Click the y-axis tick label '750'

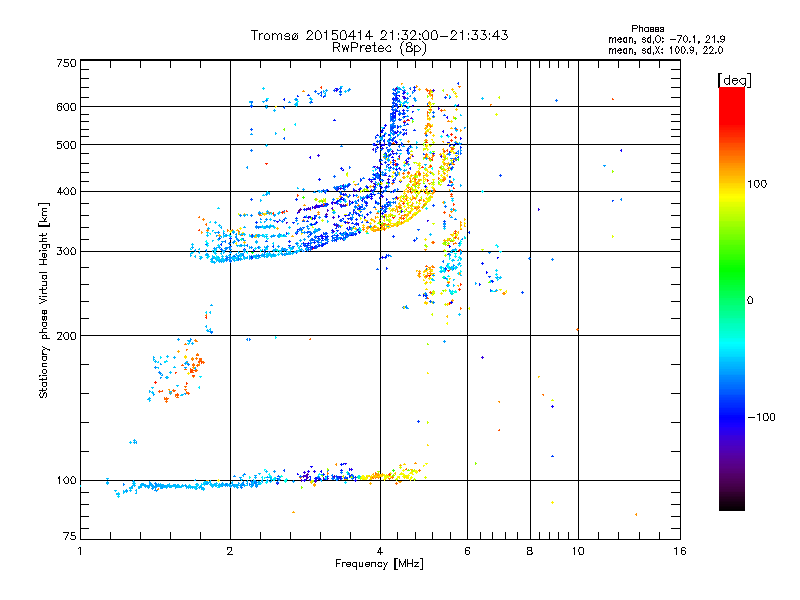tap(67, 63)
